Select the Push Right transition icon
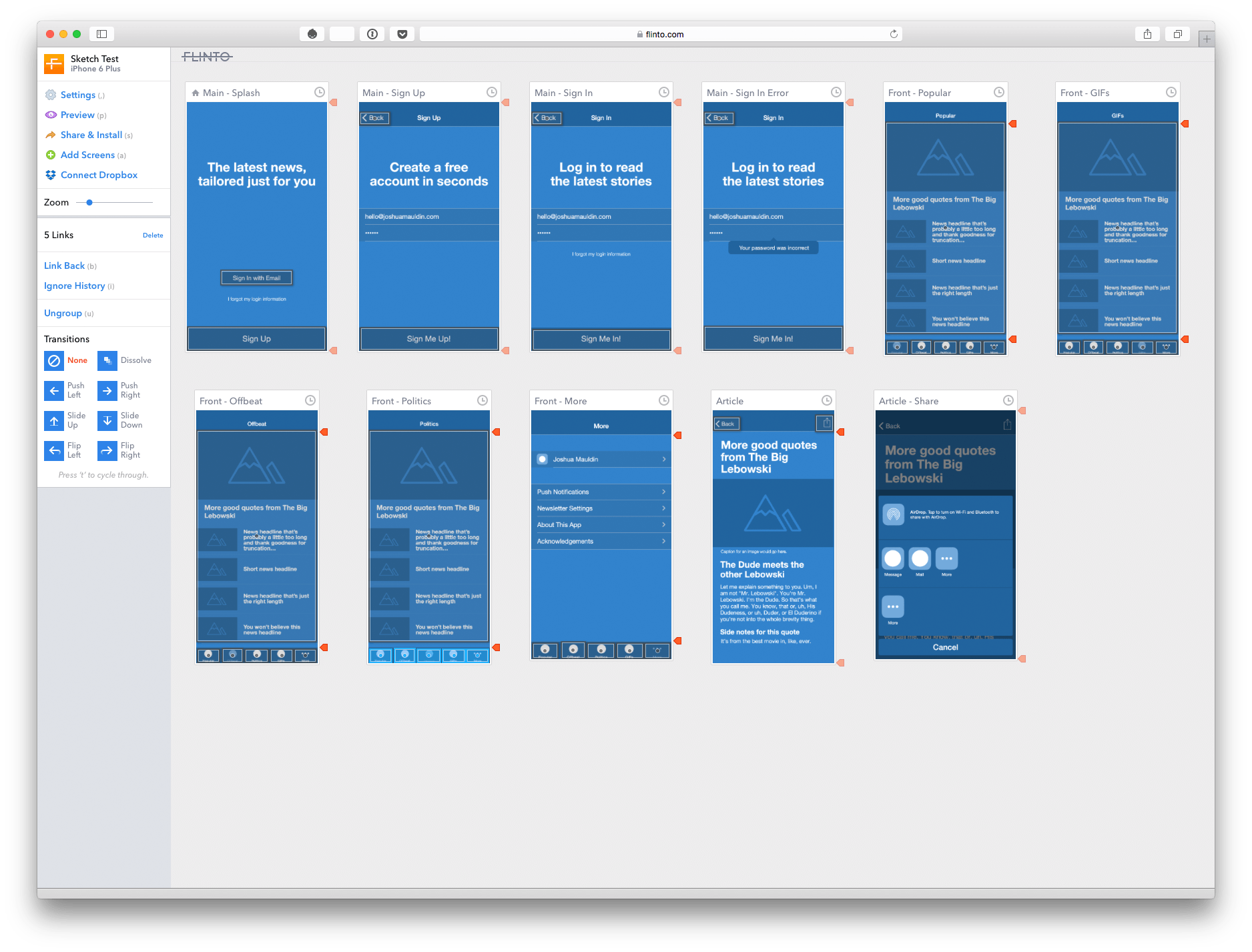1252x952 pixels. (x=107, y=390)
